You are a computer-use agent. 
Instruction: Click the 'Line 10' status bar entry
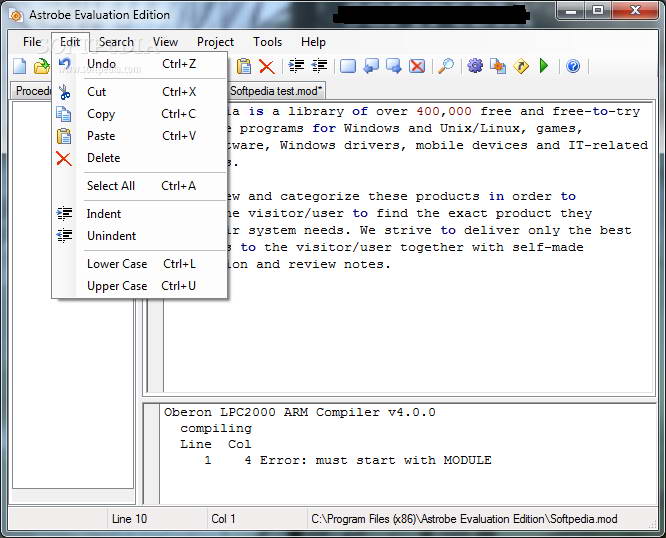[x=129, y=519]
